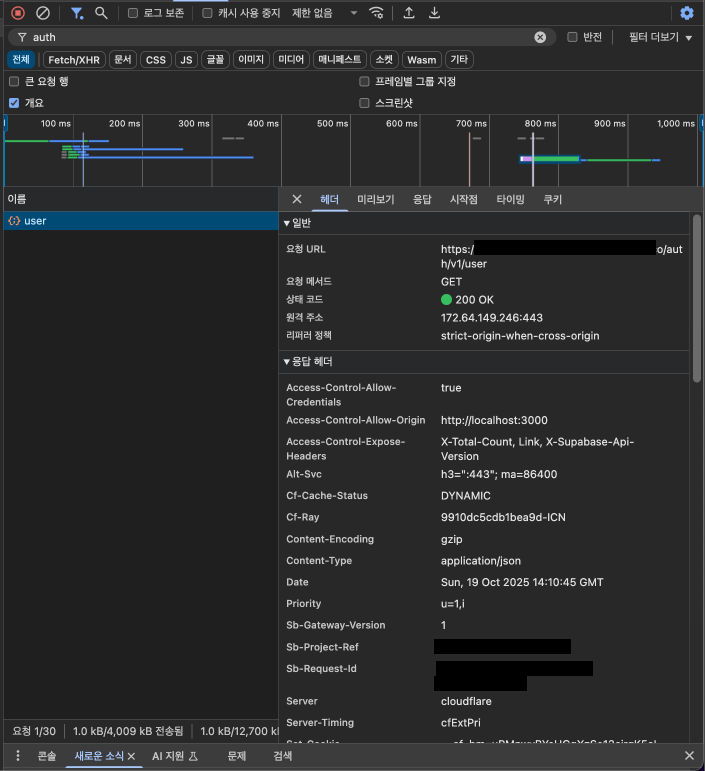
Task: Clear the auth filter text
Action: [540, 37]
